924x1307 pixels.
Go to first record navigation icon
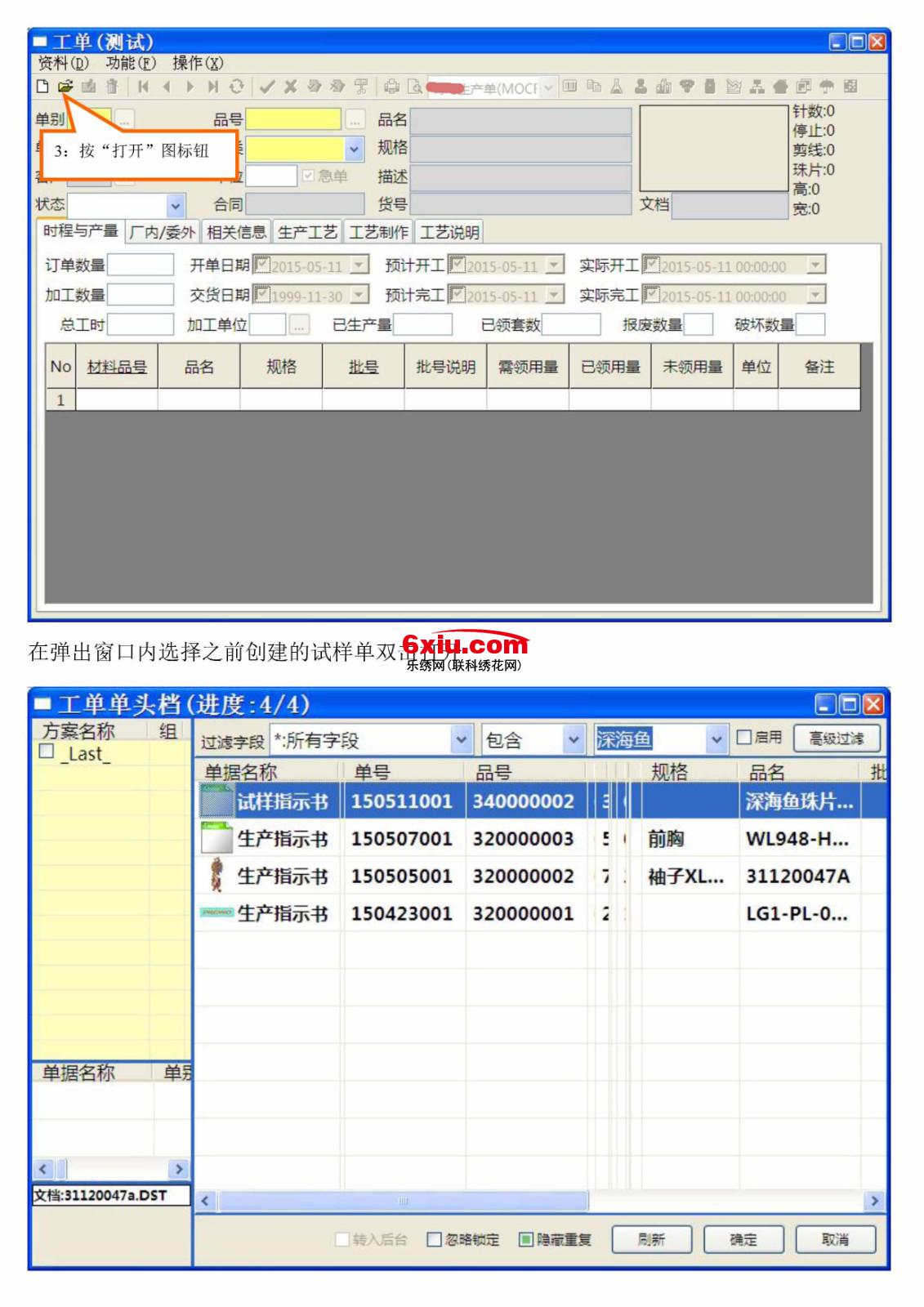coord(144,87)
